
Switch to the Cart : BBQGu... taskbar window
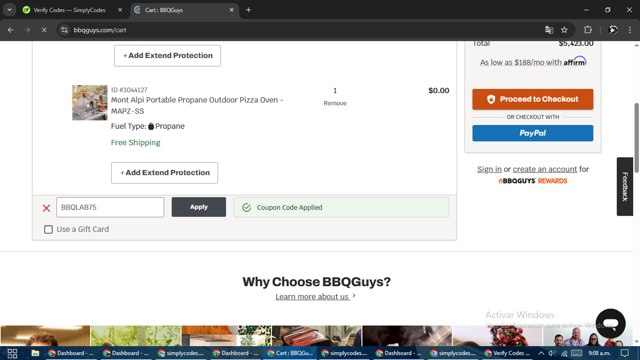click(x=290, y=353)
